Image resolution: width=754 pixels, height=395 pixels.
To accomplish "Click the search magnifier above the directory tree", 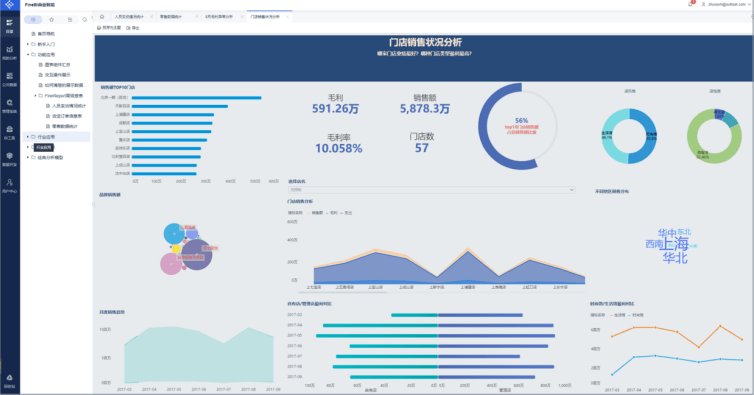I will (x=85, y=20).
